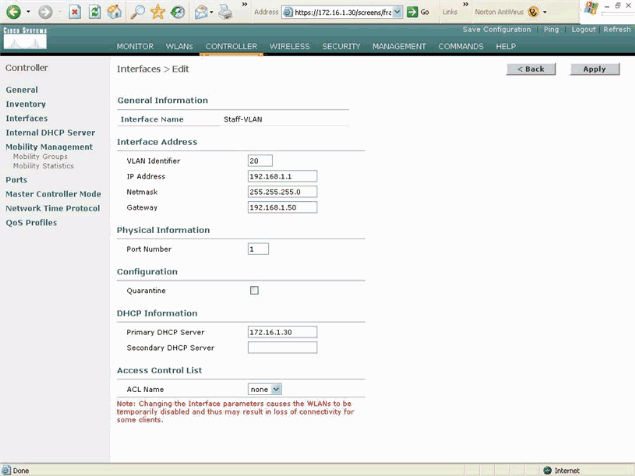
Task: Click the browser Refresh page icon
Action: tap(95, 12)
